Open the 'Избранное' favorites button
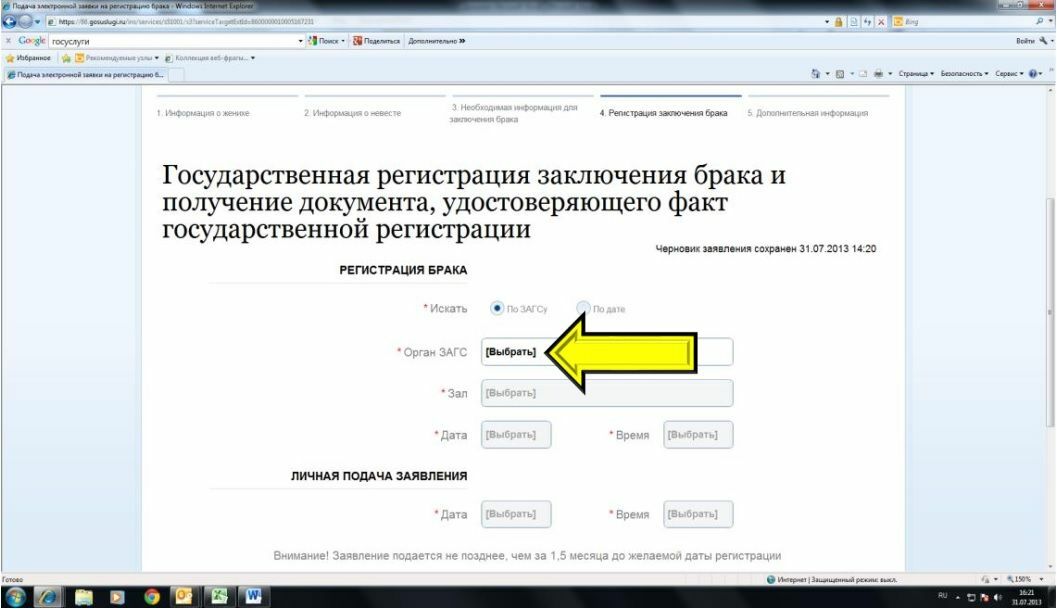This screenshot has height=609, width=1057. coord(28,58)
